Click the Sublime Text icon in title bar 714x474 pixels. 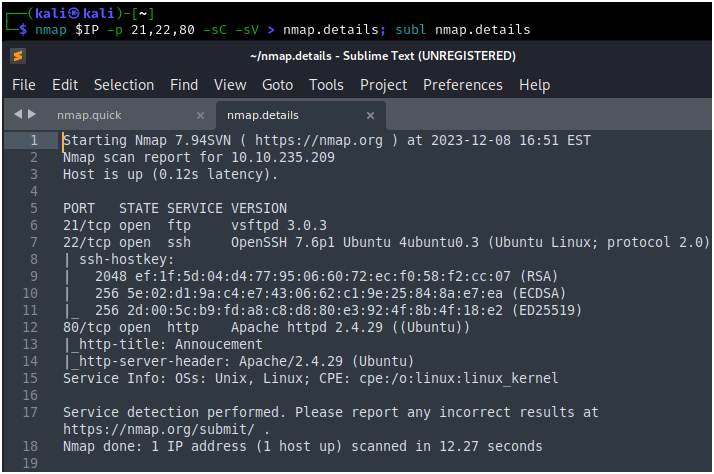(18, 55)
